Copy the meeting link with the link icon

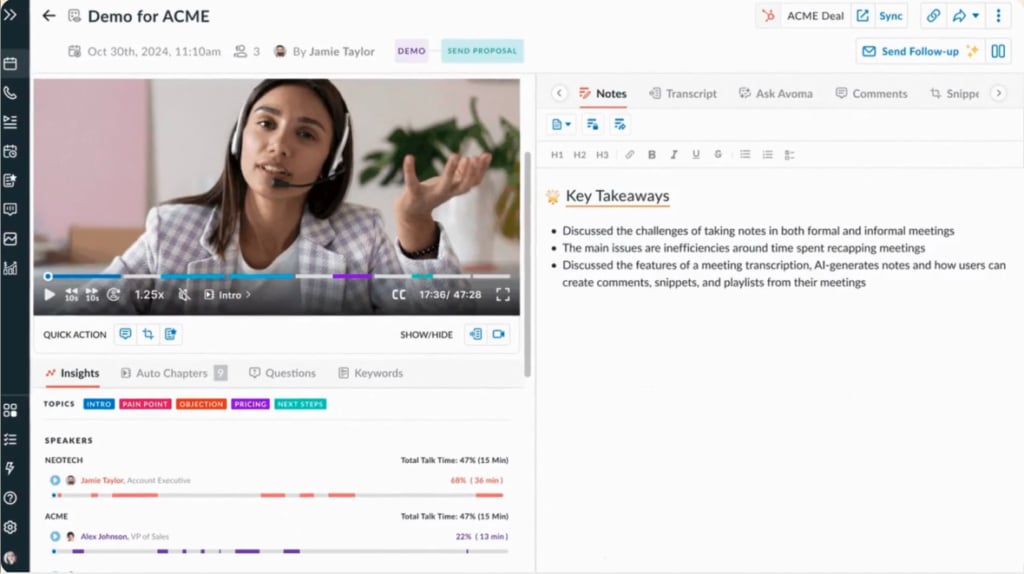[x=933, y=16]
